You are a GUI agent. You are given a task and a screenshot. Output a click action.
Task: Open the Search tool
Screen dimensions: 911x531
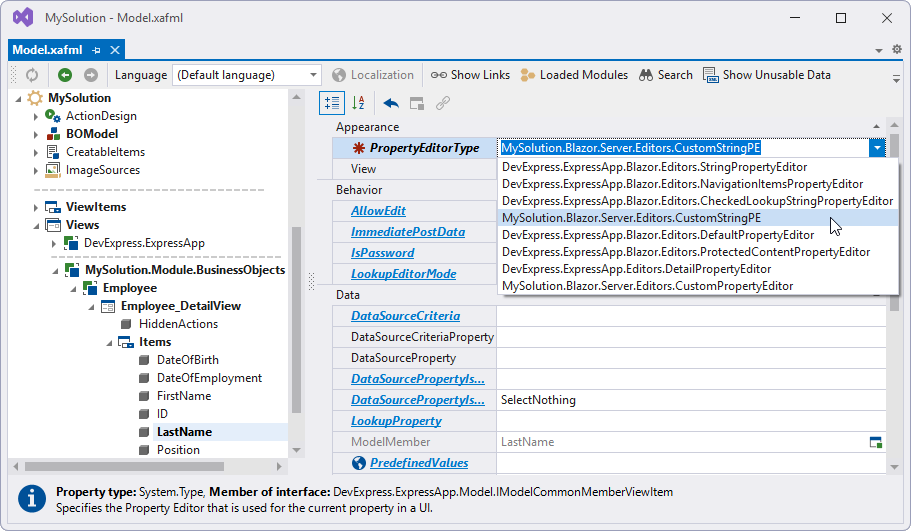click(666, 75)
